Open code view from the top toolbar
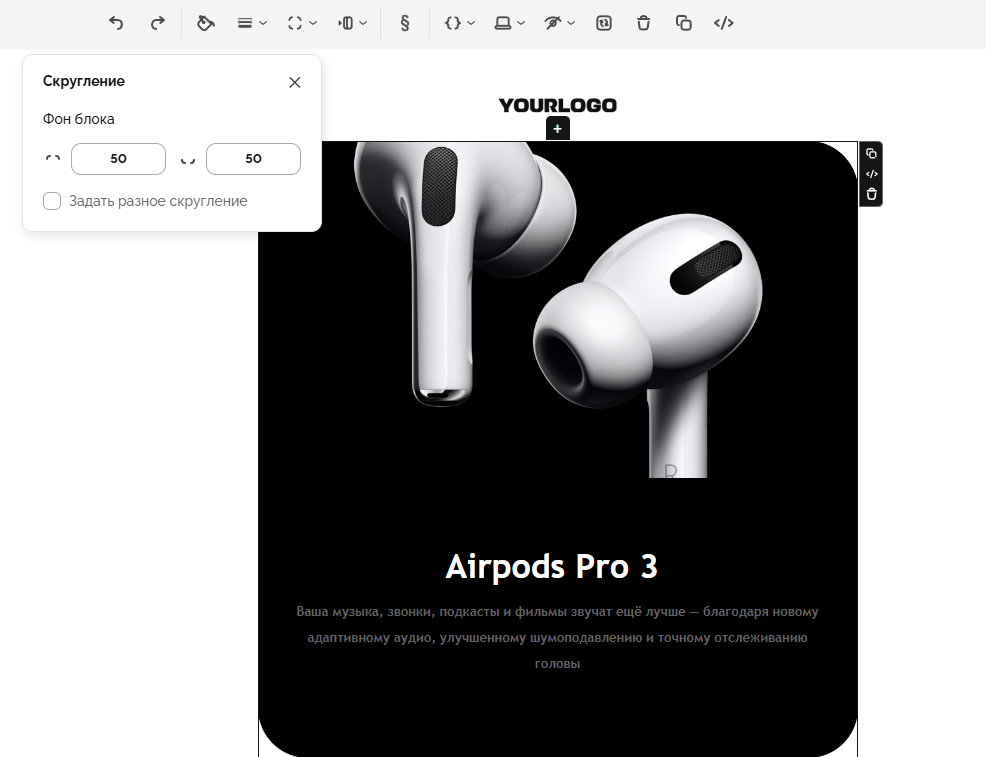 point(723,23)
